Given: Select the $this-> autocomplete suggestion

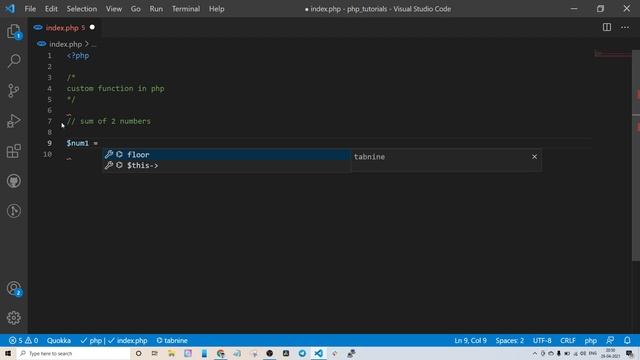Looking at the screenshot, I should click(227, 165).
